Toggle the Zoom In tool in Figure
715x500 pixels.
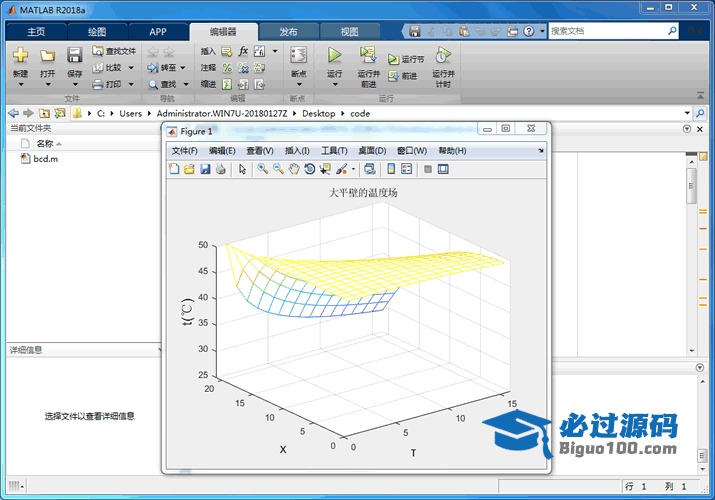tap(263, 169)
